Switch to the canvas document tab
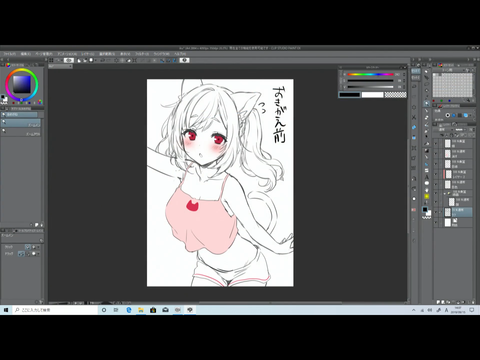 tap(60, 66)
